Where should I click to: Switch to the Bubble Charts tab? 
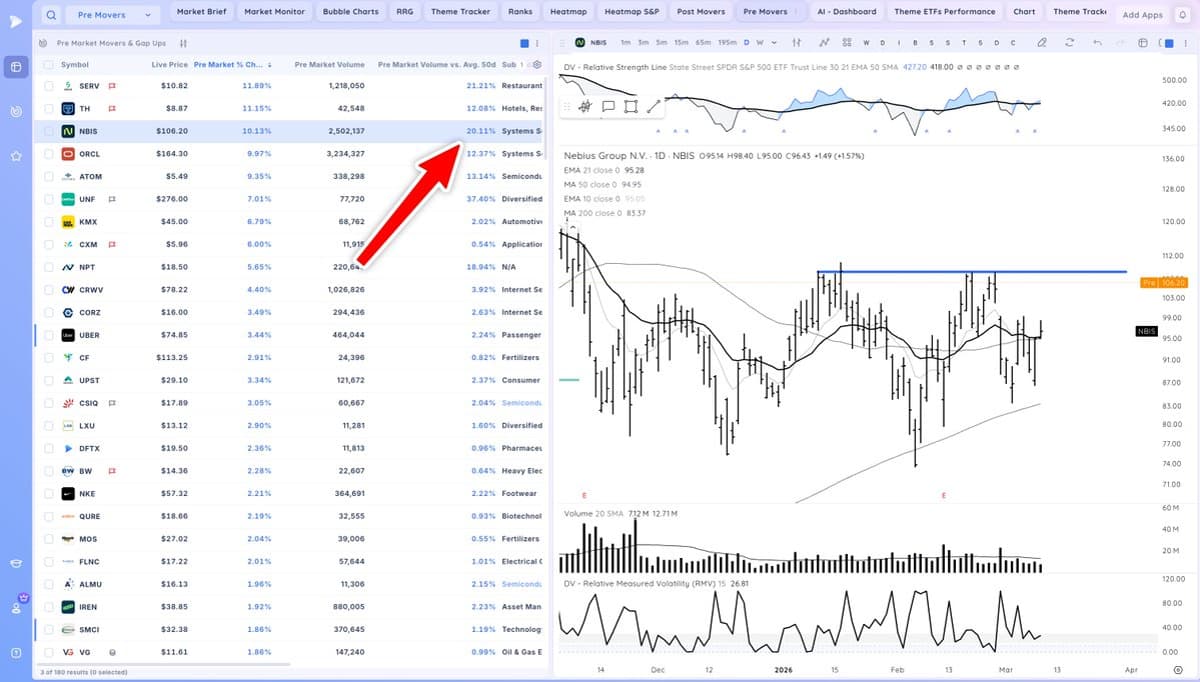(x=350, y=12)
